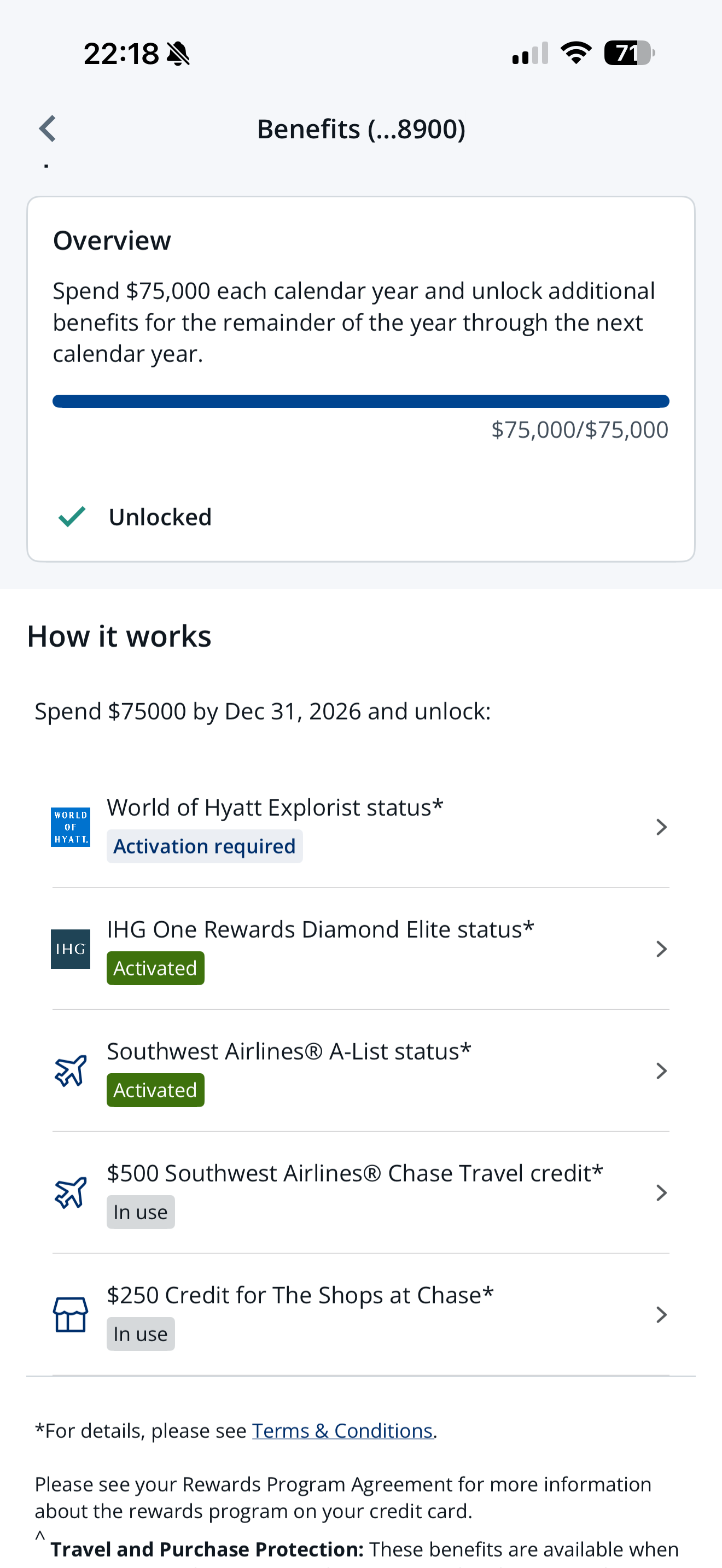This screenshot has width=722, height=1568.
Task: Expand World of Hyatt Explorist chevron
Action: point(661,827)
